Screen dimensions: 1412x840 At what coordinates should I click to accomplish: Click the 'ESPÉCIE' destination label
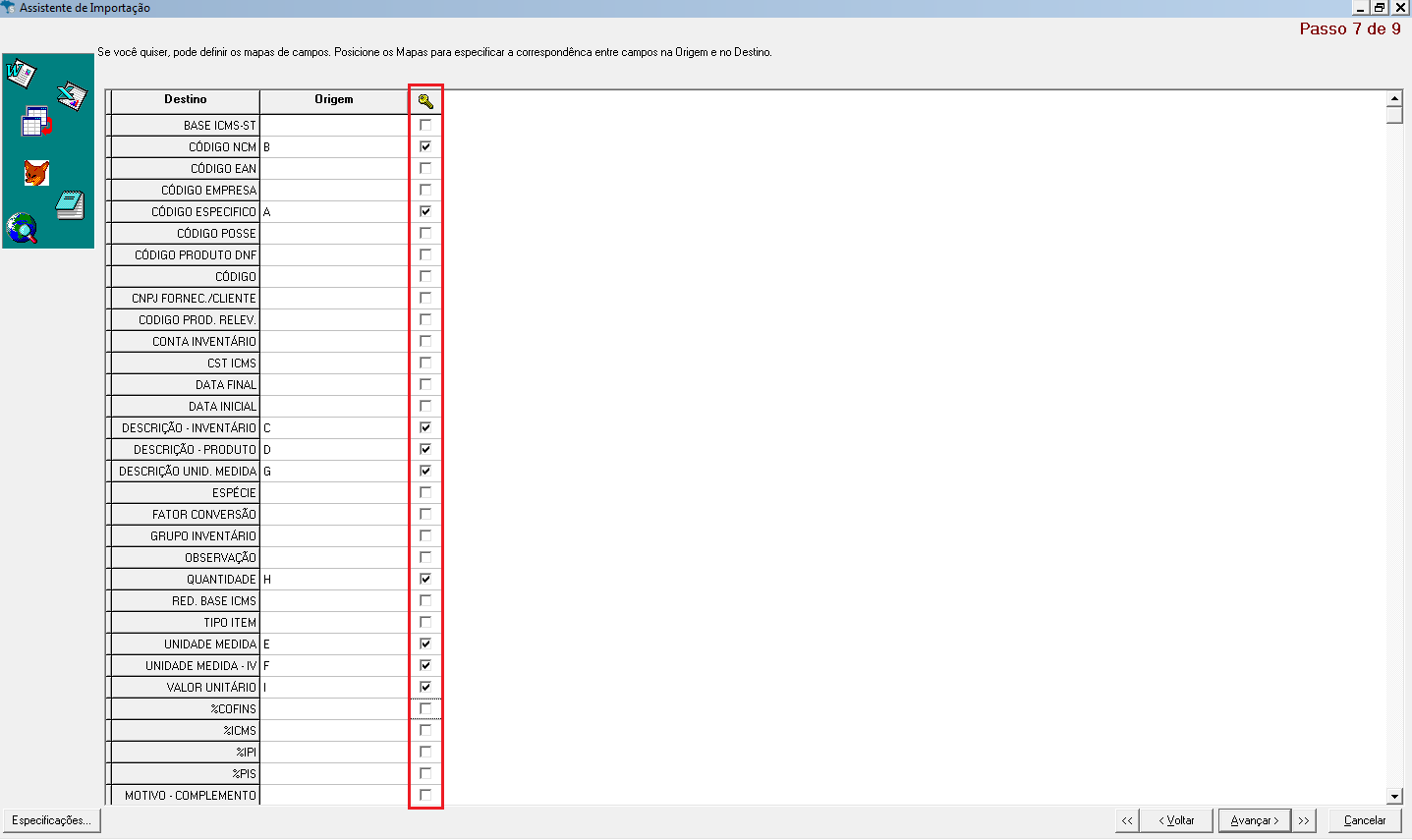pyautogui.click(x=234, y=492)
